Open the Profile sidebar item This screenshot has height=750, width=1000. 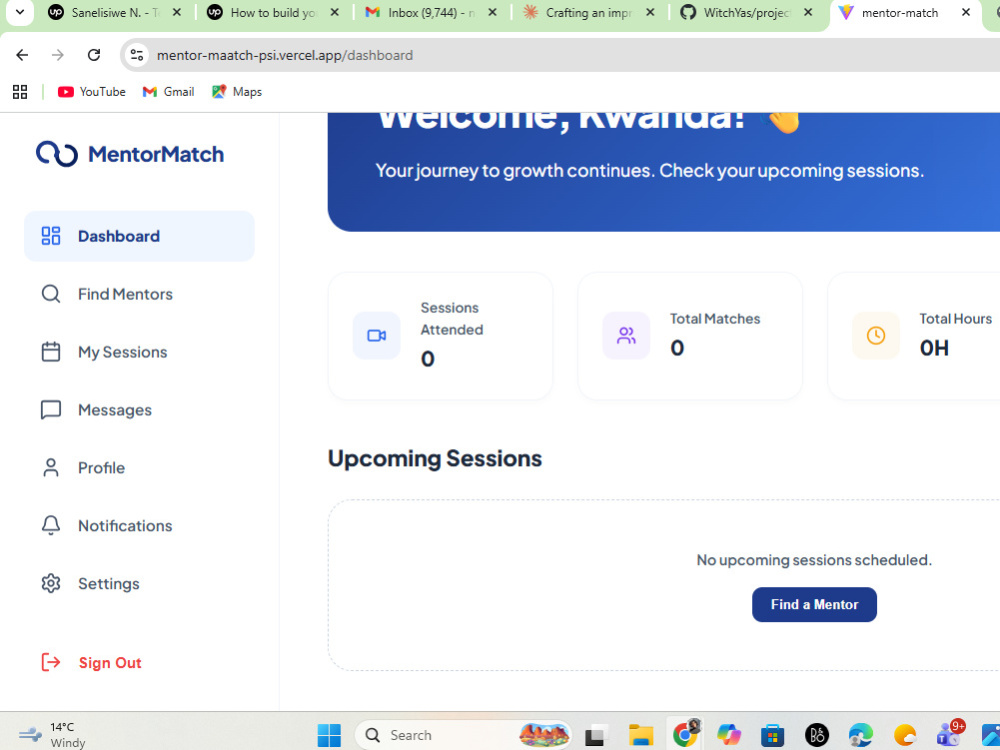139,468
